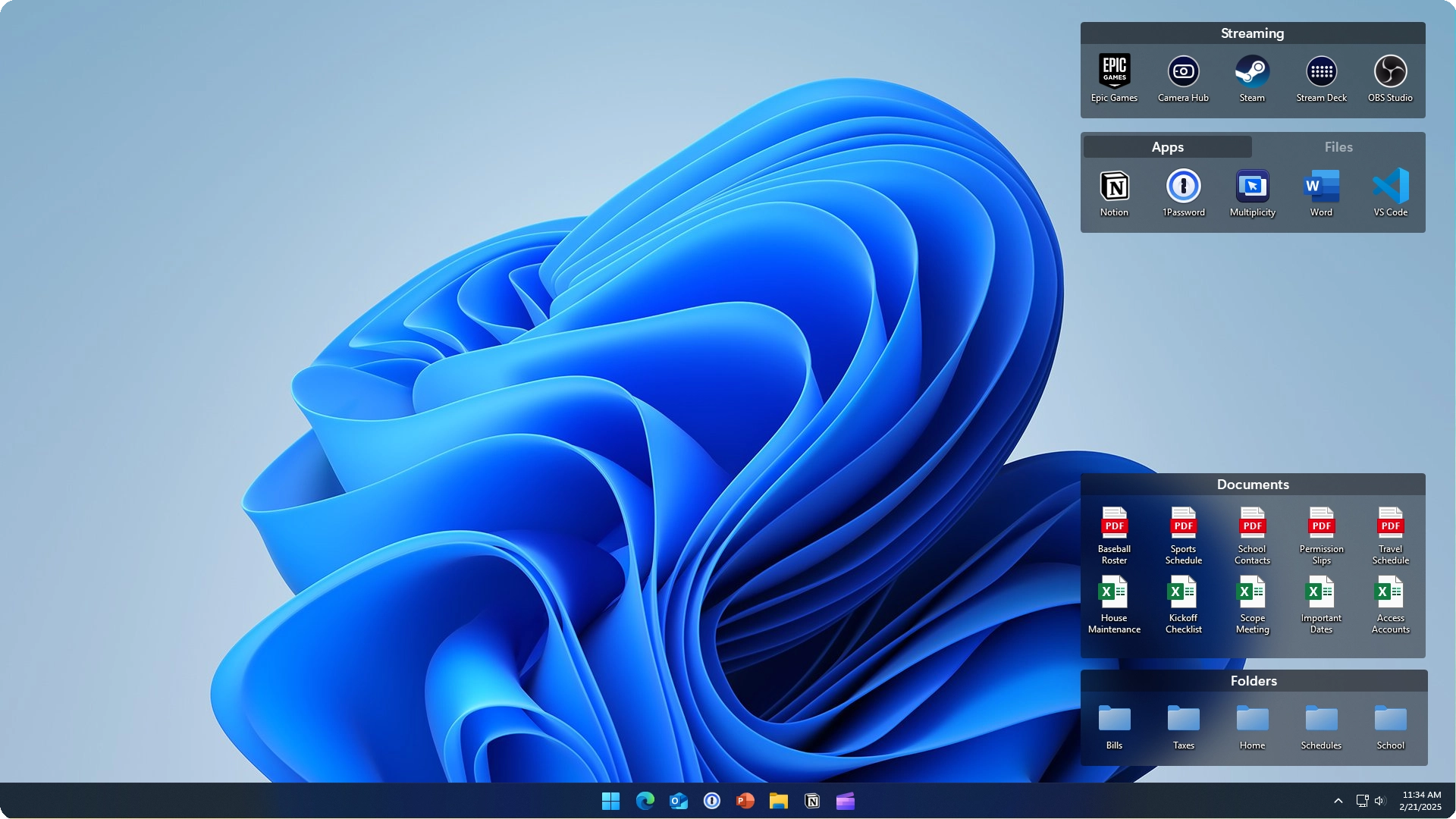Open Microsoft Word
This screenshot has height=819, width=1456.
(x=1321, y=187)
